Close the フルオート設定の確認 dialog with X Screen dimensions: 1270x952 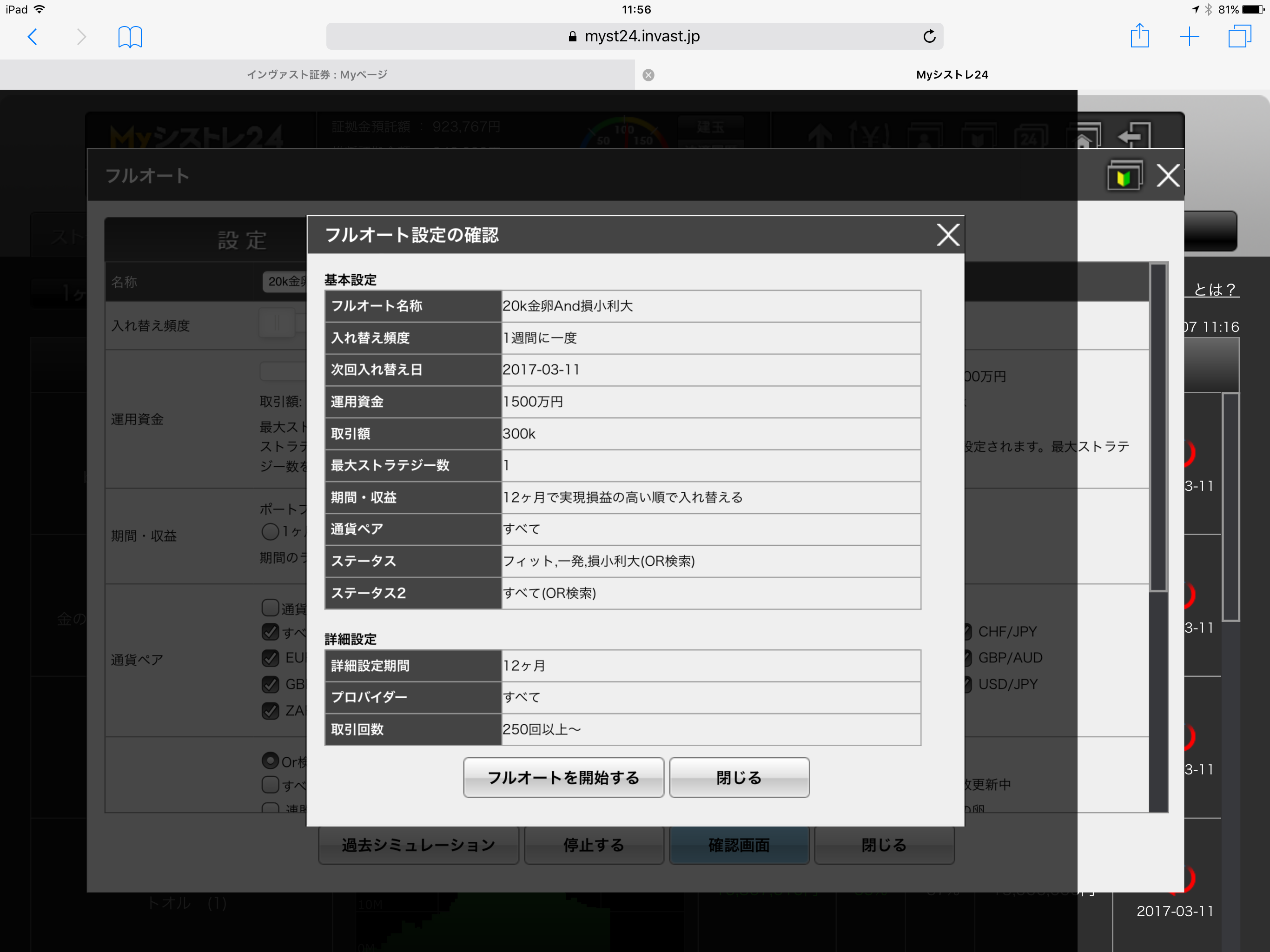point(947,235)
